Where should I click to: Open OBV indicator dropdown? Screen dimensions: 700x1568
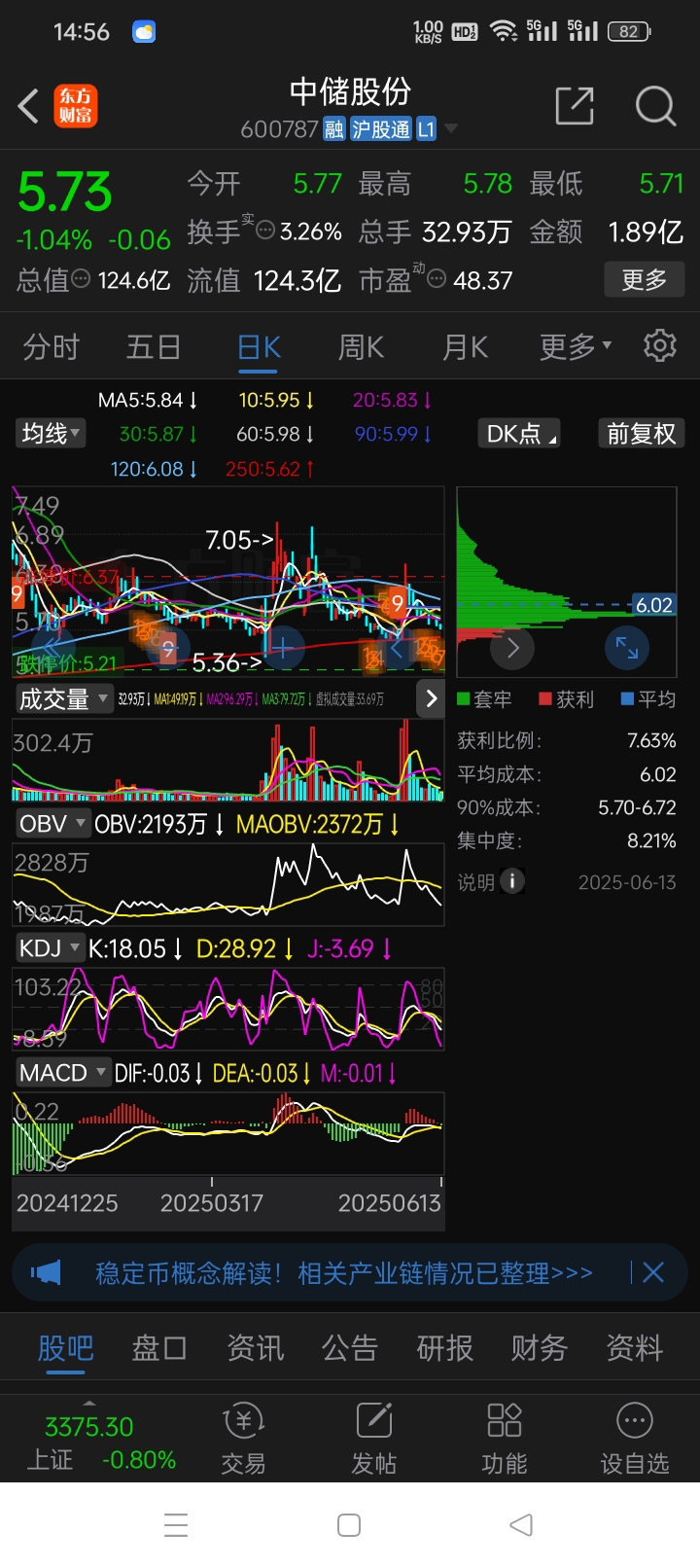[52, 824]
